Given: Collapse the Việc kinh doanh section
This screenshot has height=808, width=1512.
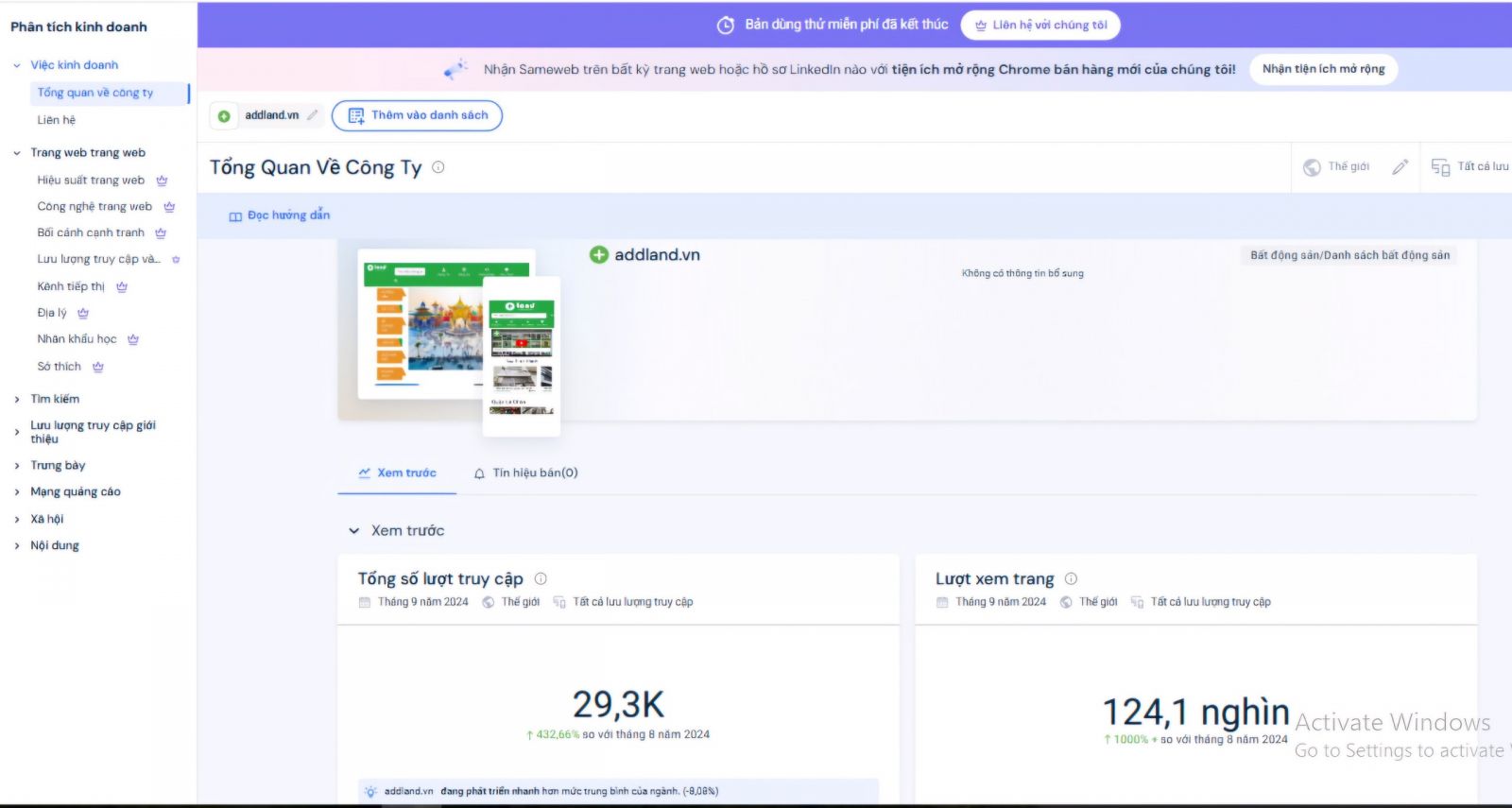Looking at the screenshot, I should [17, 65].
